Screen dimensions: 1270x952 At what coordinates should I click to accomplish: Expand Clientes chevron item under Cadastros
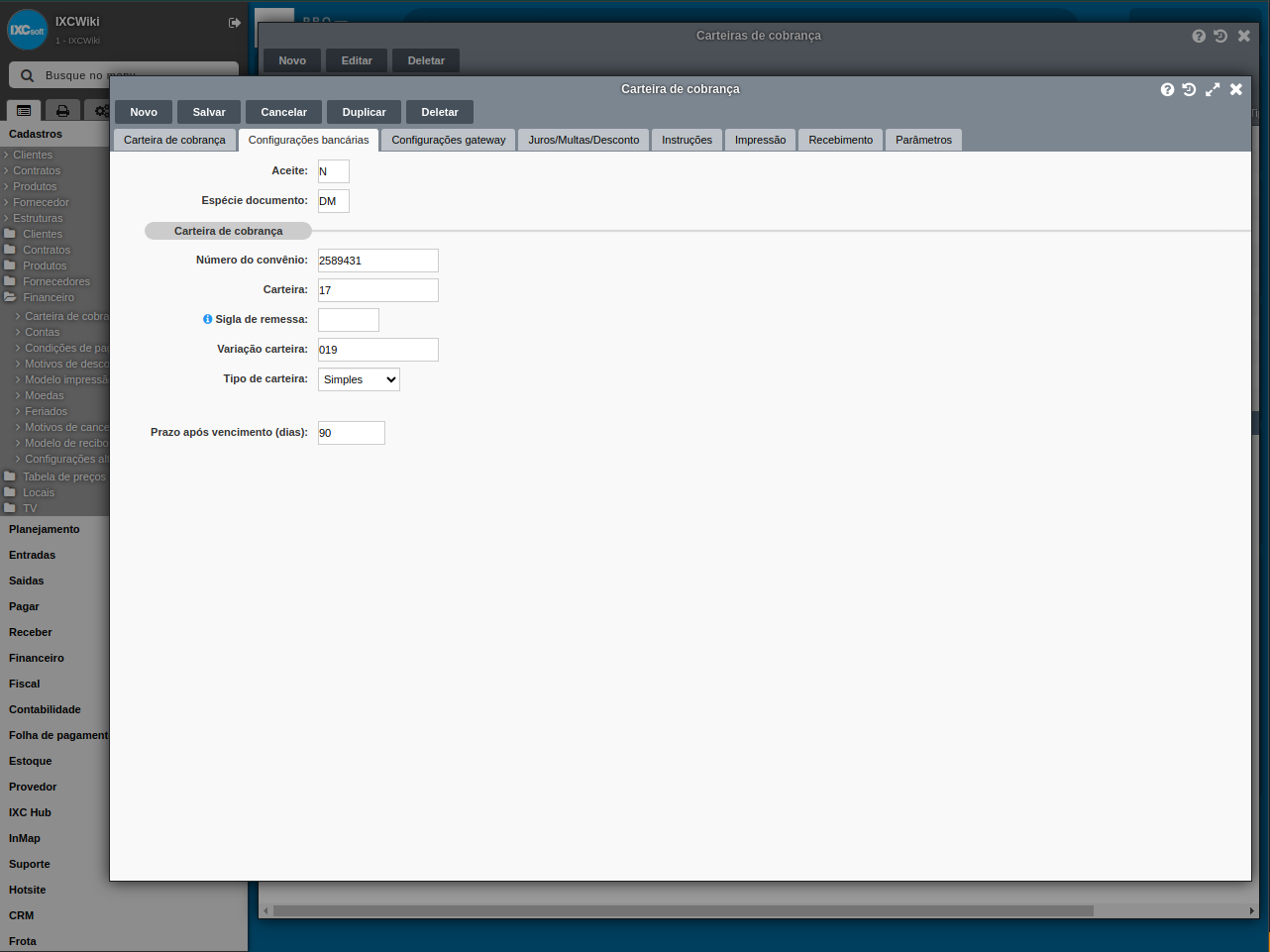(x=28, y=155)
